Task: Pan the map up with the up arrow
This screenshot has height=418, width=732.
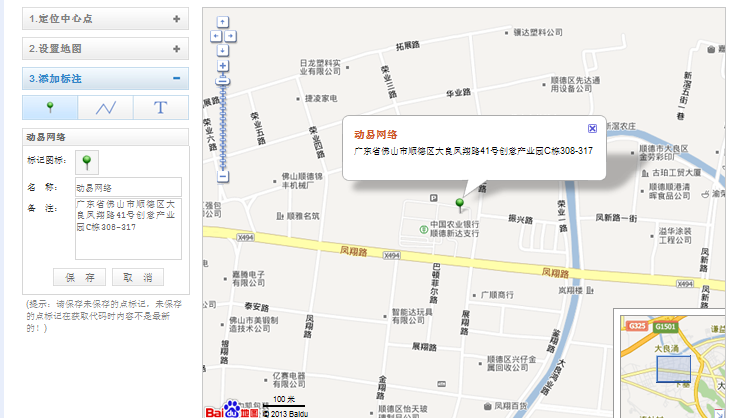Action: tap(223, 22)
